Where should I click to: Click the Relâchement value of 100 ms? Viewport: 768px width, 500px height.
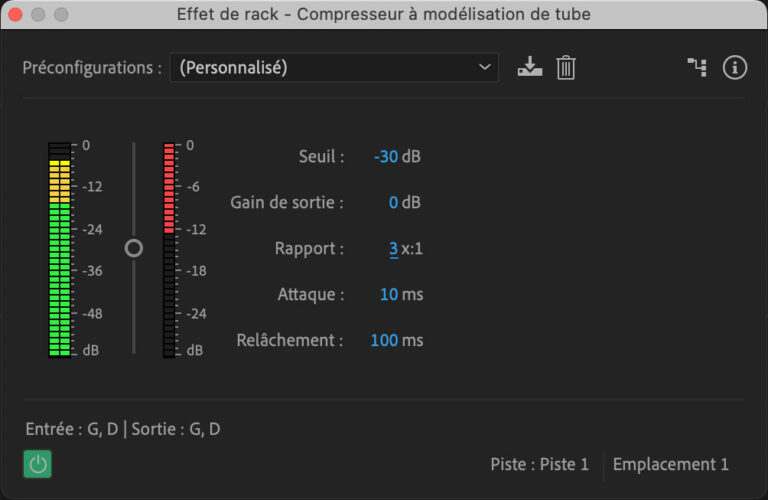click(x=384, y=340)
